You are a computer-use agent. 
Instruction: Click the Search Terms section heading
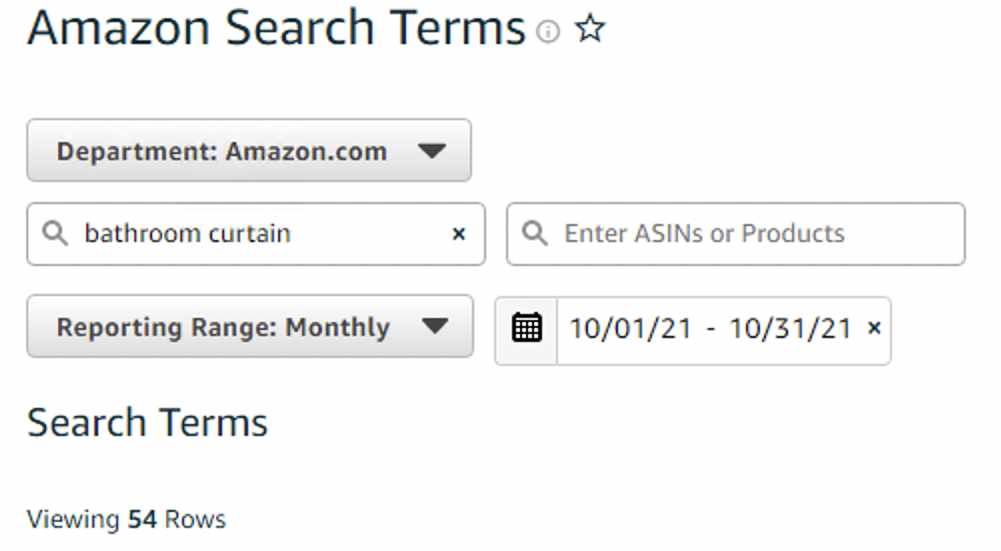click(147, 423)
